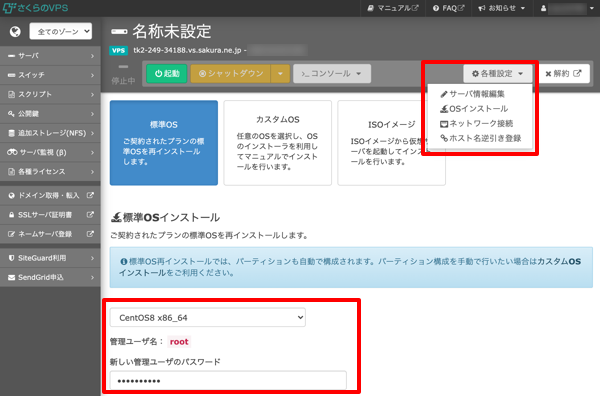Image resolution: width=600 pixels, height=396 pixels.
Task: Open the お知らせ dropdown
Action: (x=502, y=8)
